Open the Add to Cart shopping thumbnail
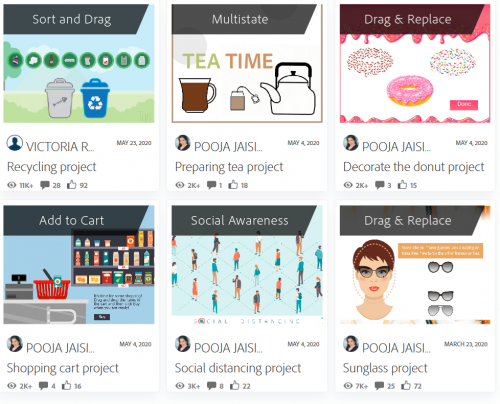This screenshot has width=500, height=404. pos(79,265)
